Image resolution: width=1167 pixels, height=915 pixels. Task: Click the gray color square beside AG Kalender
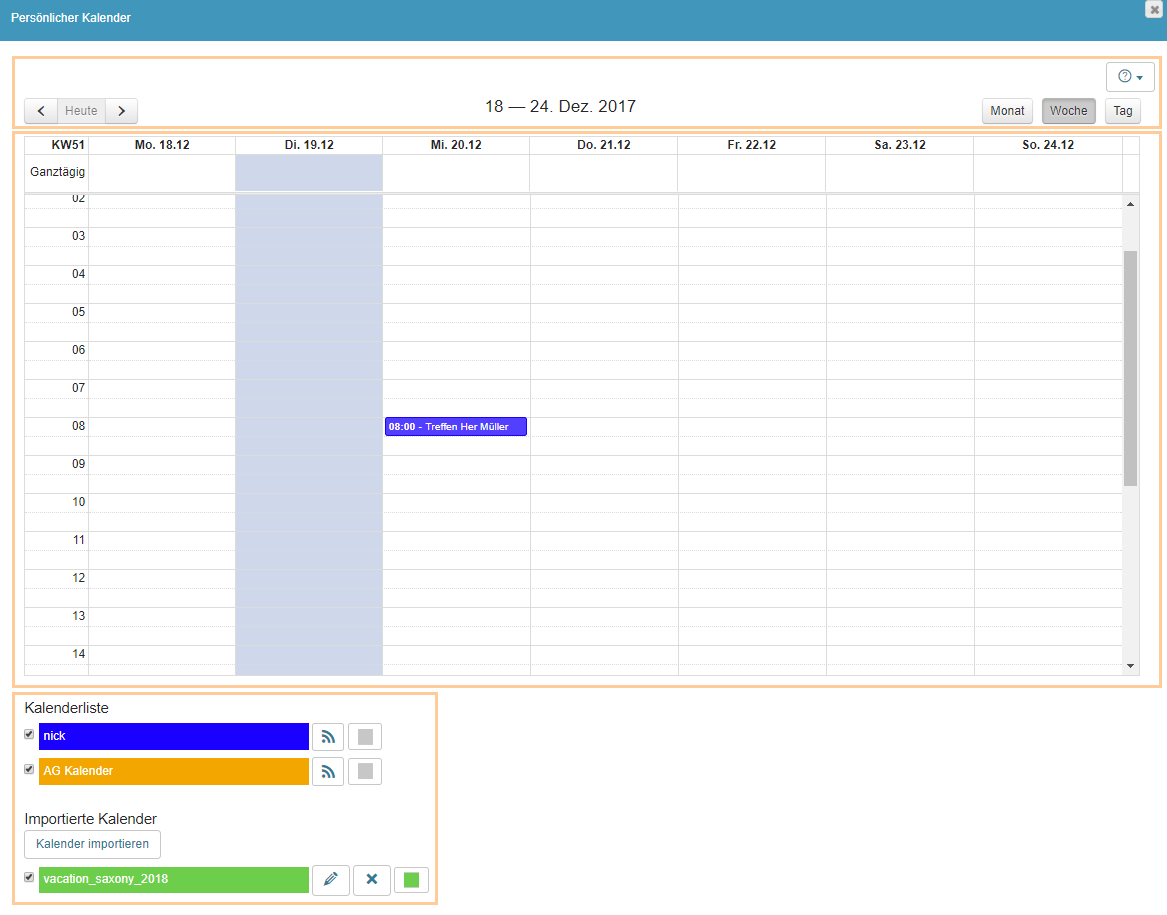click(x=365, y=771)
